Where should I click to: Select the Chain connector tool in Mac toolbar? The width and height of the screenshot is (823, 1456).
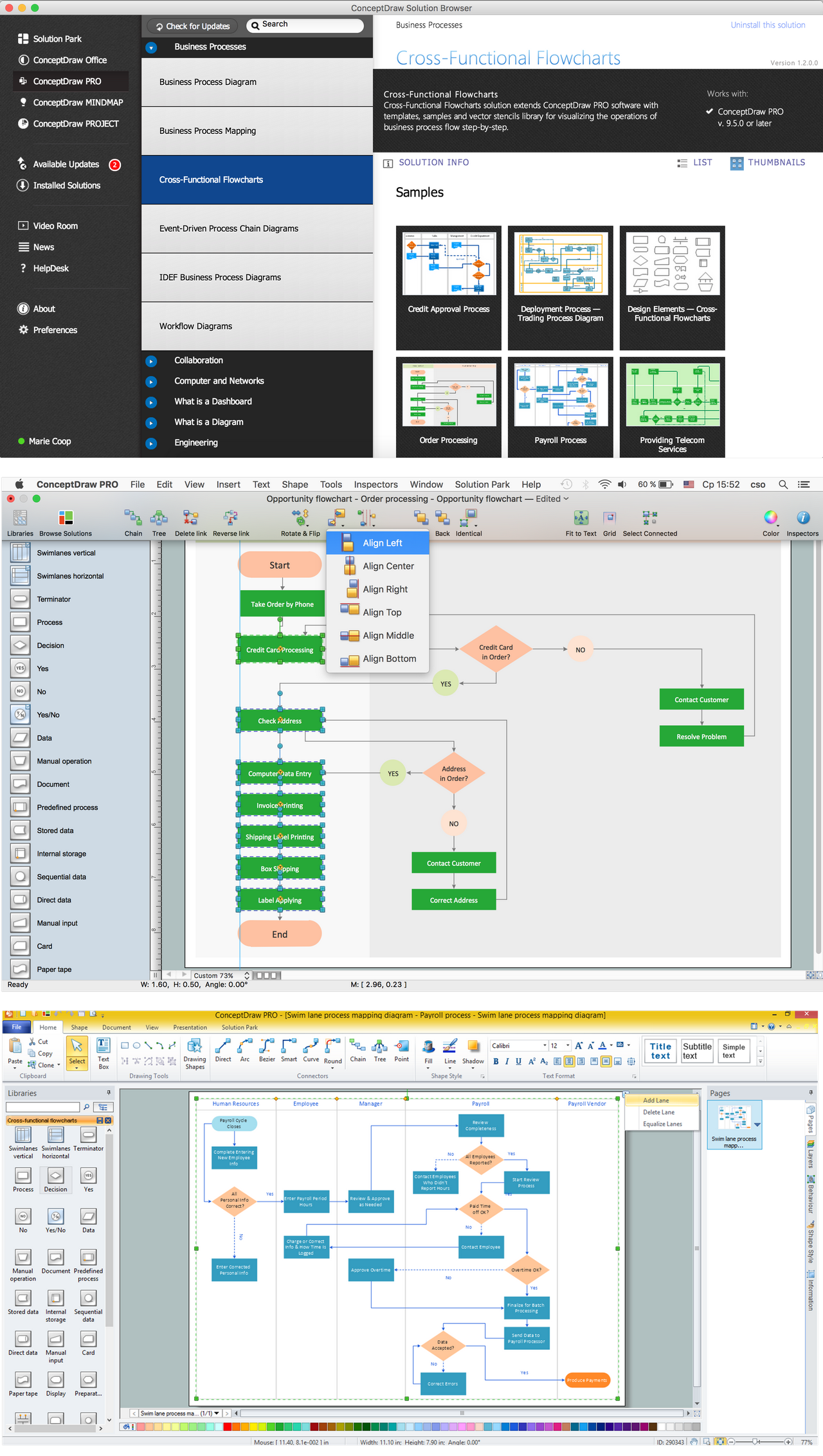point(133,518)
